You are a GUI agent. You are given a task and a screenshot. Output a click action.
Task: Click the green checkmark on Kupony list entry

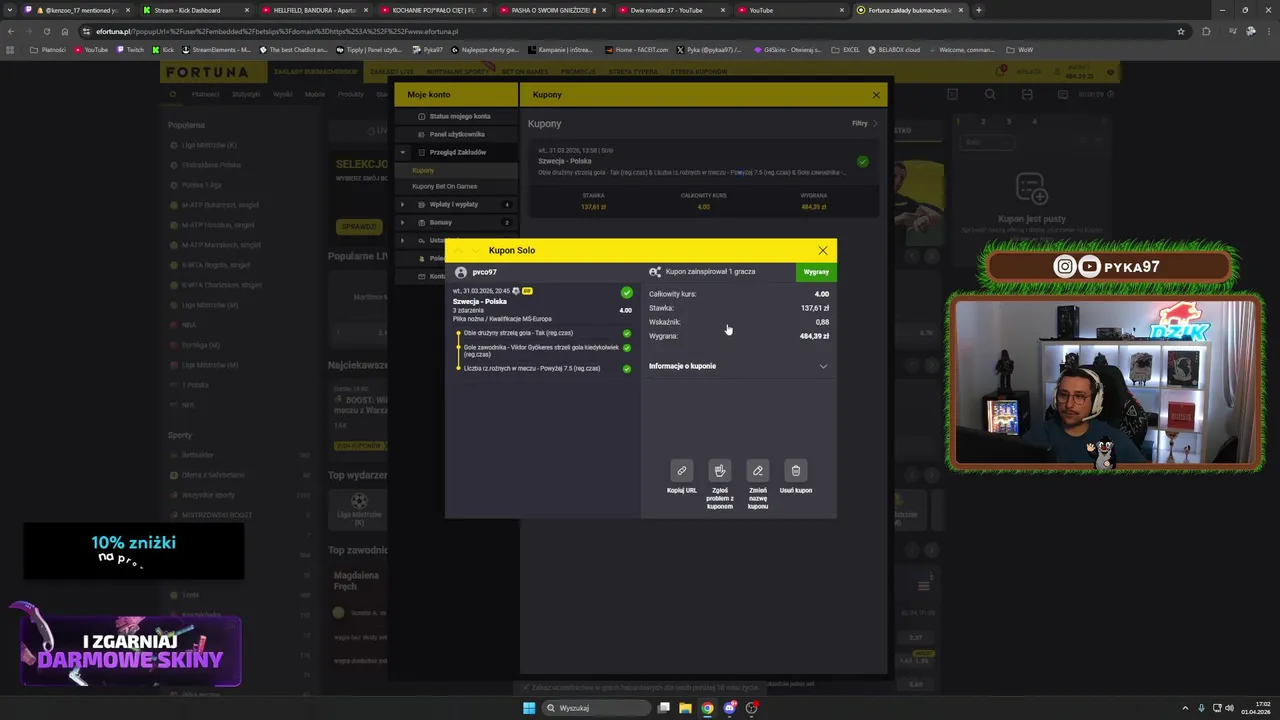pos(863,161)
